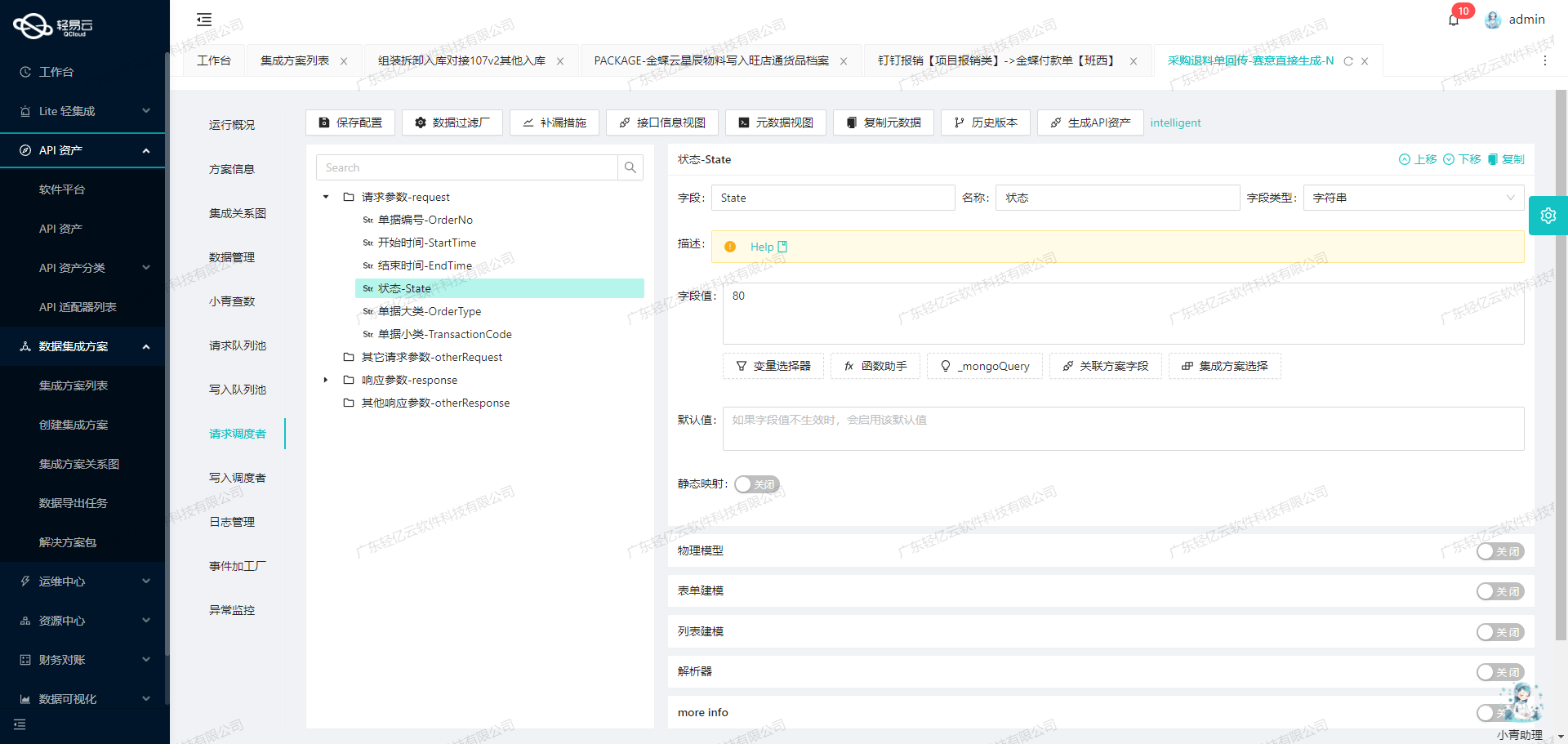Open 运行概况 in the plan menu
Viewport: 1568px width, 744px height.
point(232,125)
